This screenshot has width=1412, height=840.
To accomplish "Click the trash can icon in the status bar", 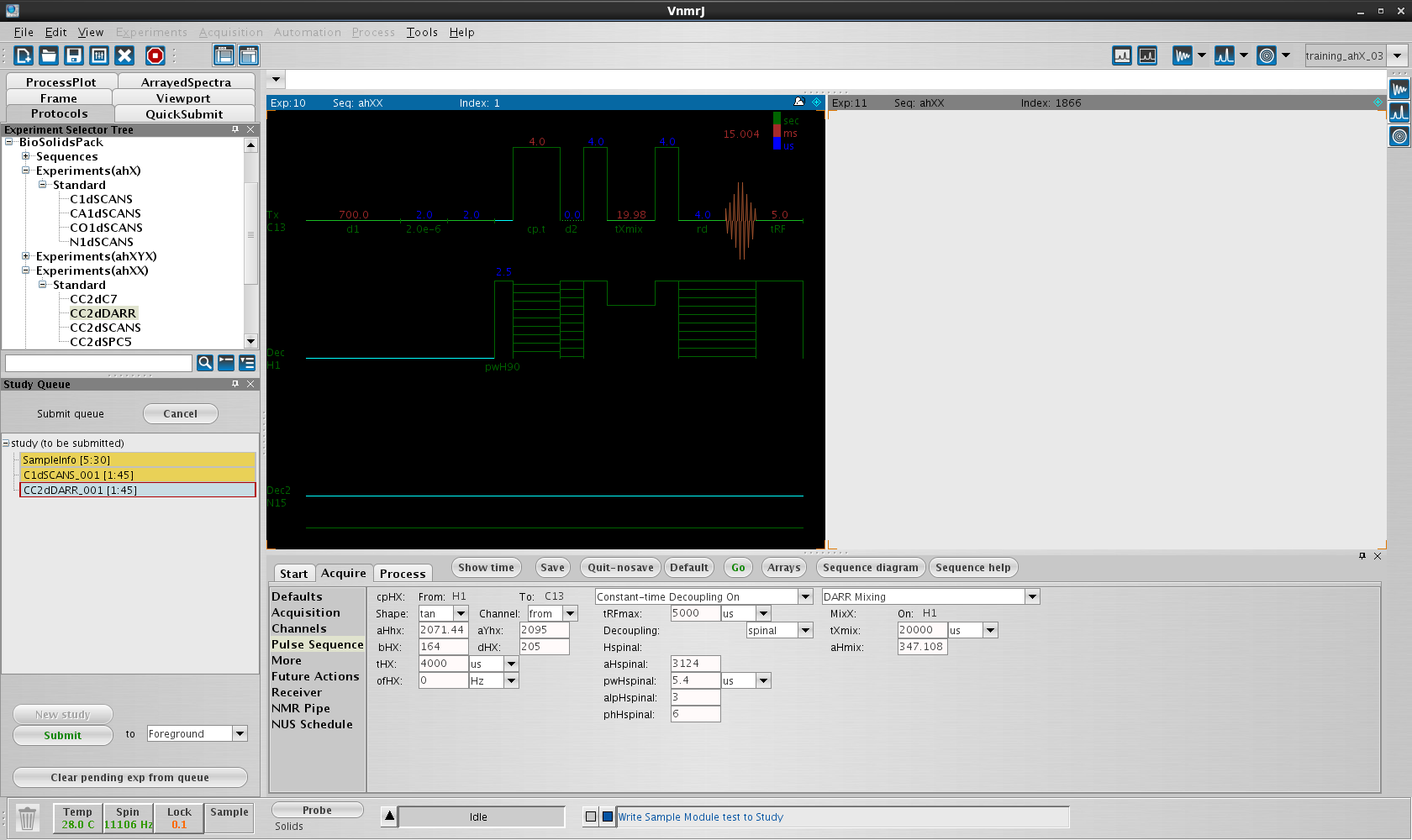I will (28, 817).
